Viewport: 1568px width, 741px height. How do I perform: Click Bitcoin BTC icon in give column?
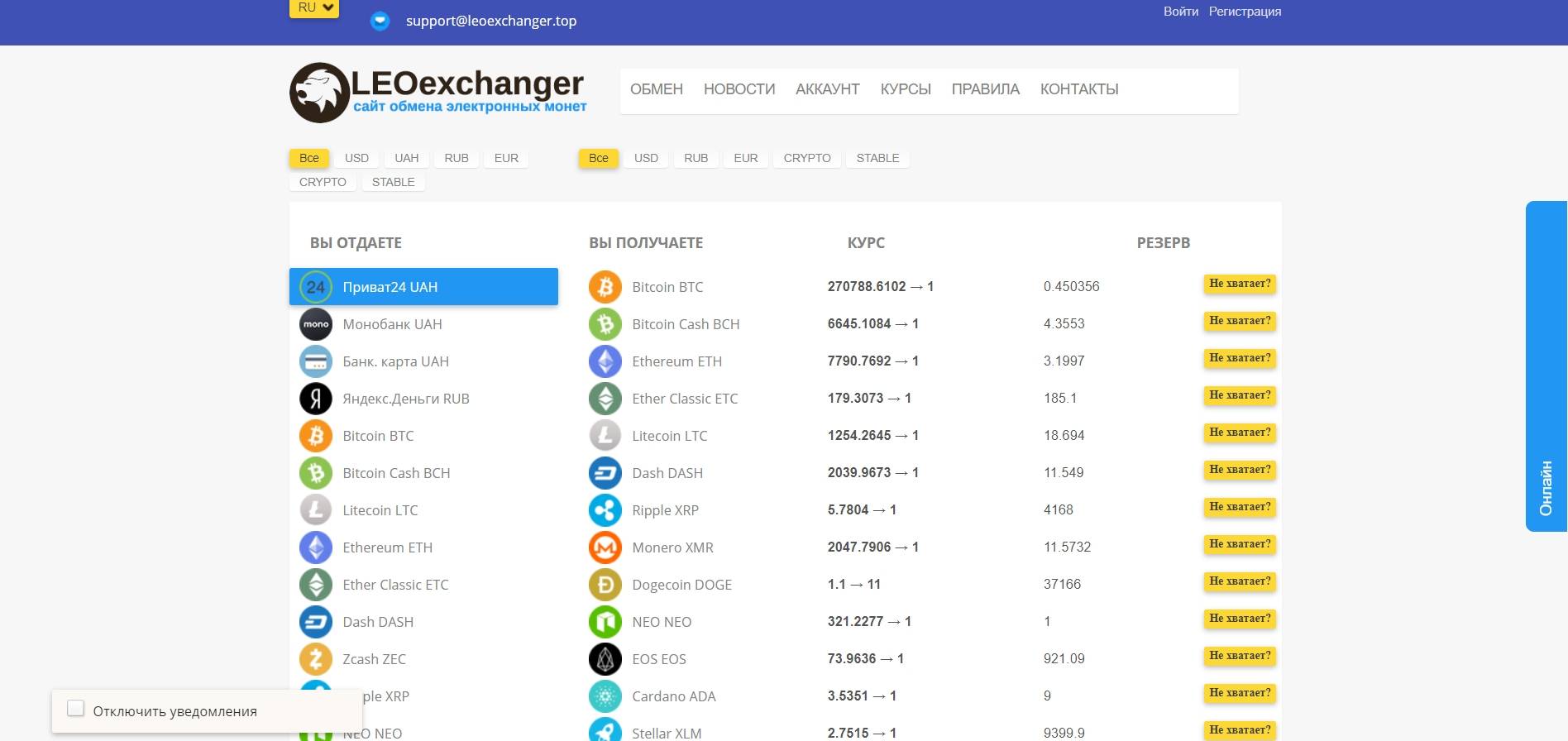[x=316, y=436]
